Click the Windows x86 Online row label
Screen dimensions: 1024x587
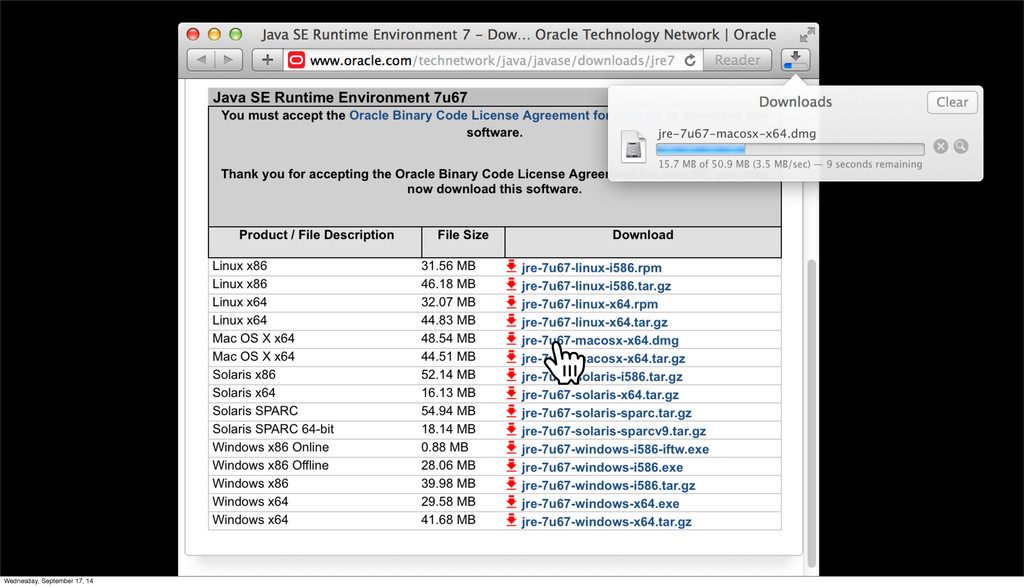pyautogui.click(x=270, y=447)
